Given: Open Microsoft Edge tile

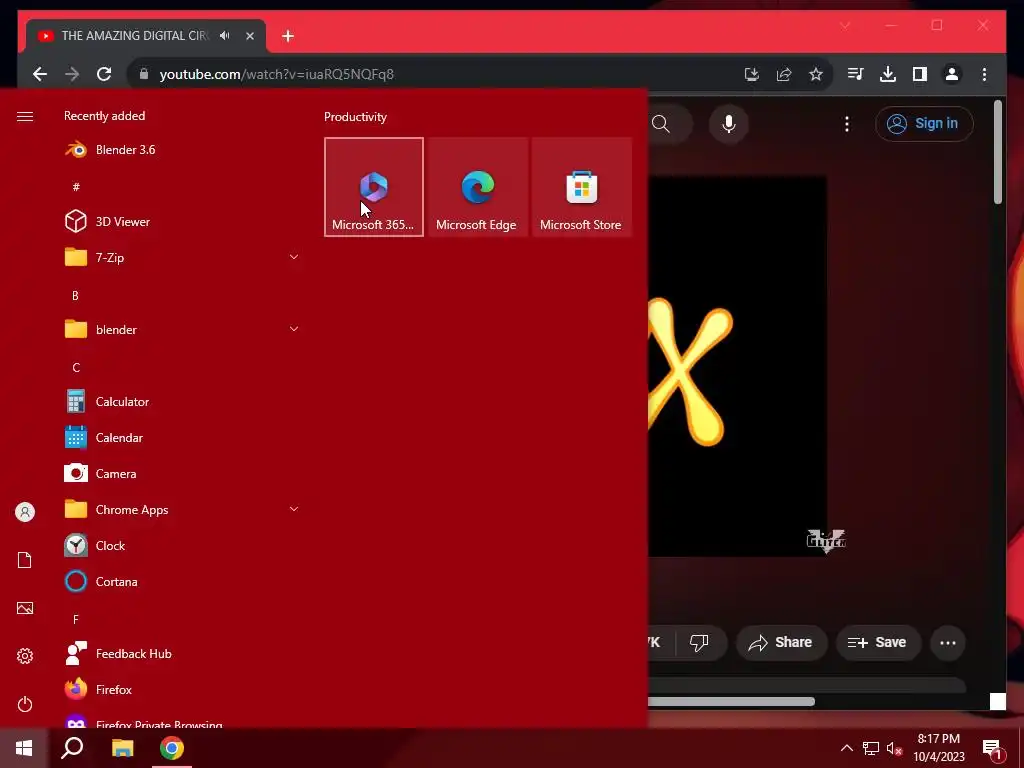Looking at the screenshot, I should [477, 187].
